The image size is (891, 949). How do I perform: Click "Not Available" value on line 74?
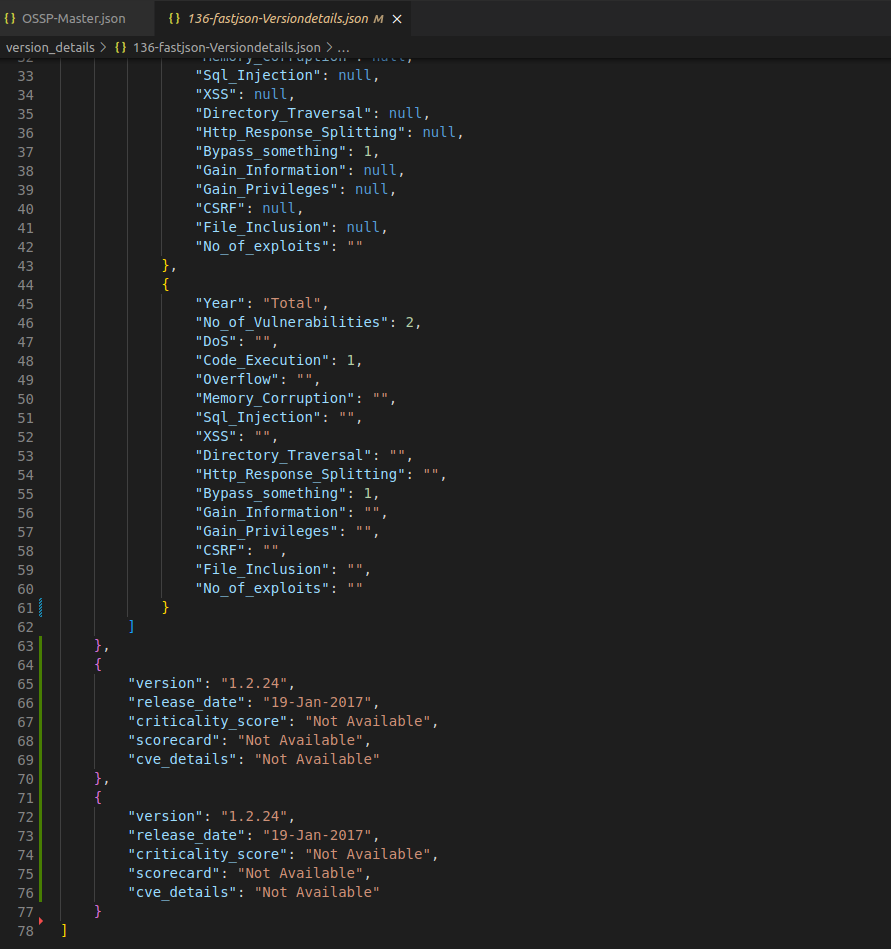point(367,854)
